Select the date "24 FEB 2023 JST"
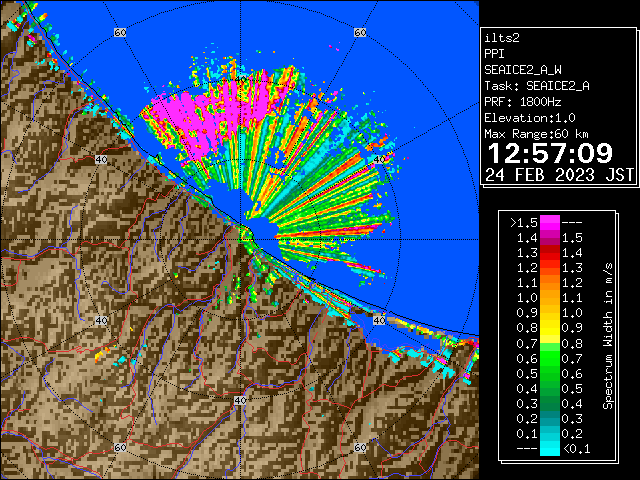The image size is (640, 480). [x=560, y=175]
